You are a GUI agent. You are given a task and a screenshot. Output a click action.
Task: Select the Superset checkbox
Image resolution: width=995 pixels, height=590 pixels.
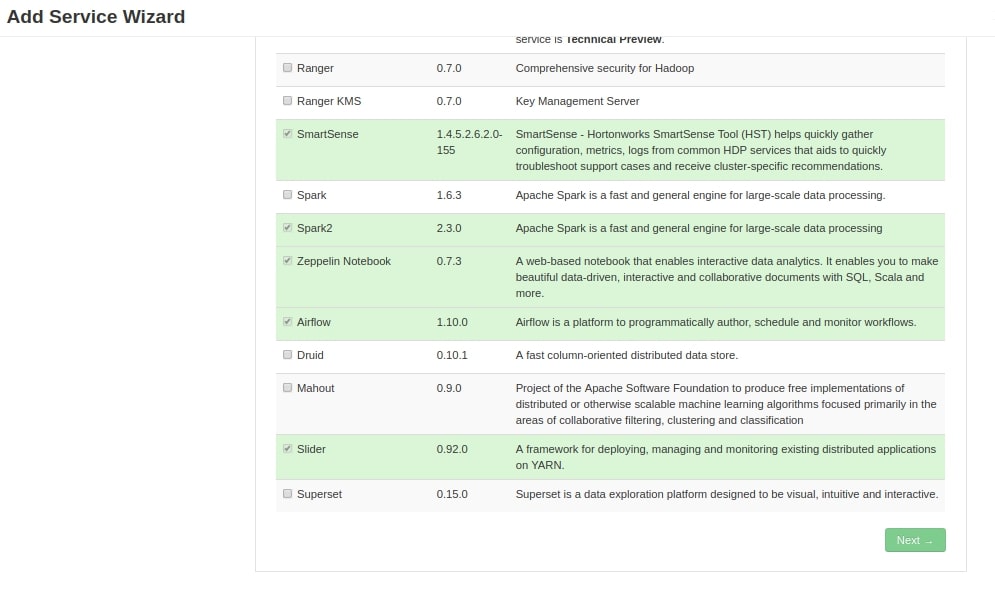click(x=287, y=494)
